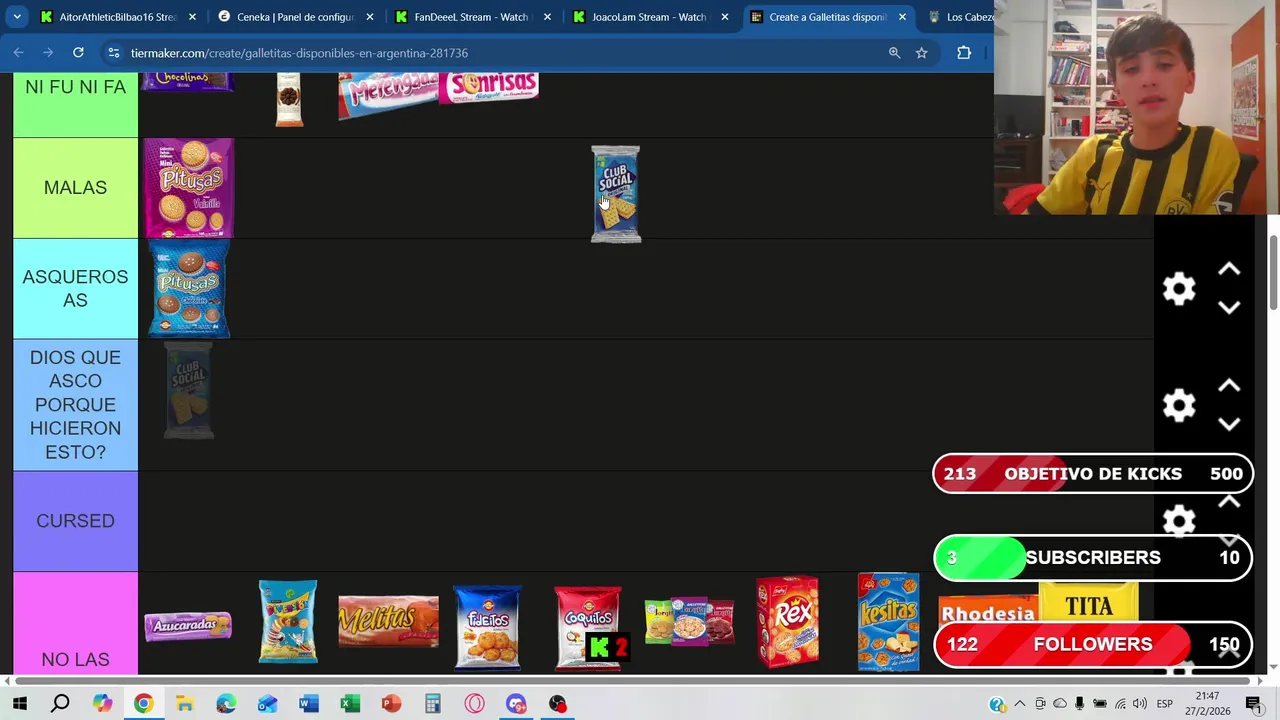Pick the Kesitas crackers image

pos(888,622)
